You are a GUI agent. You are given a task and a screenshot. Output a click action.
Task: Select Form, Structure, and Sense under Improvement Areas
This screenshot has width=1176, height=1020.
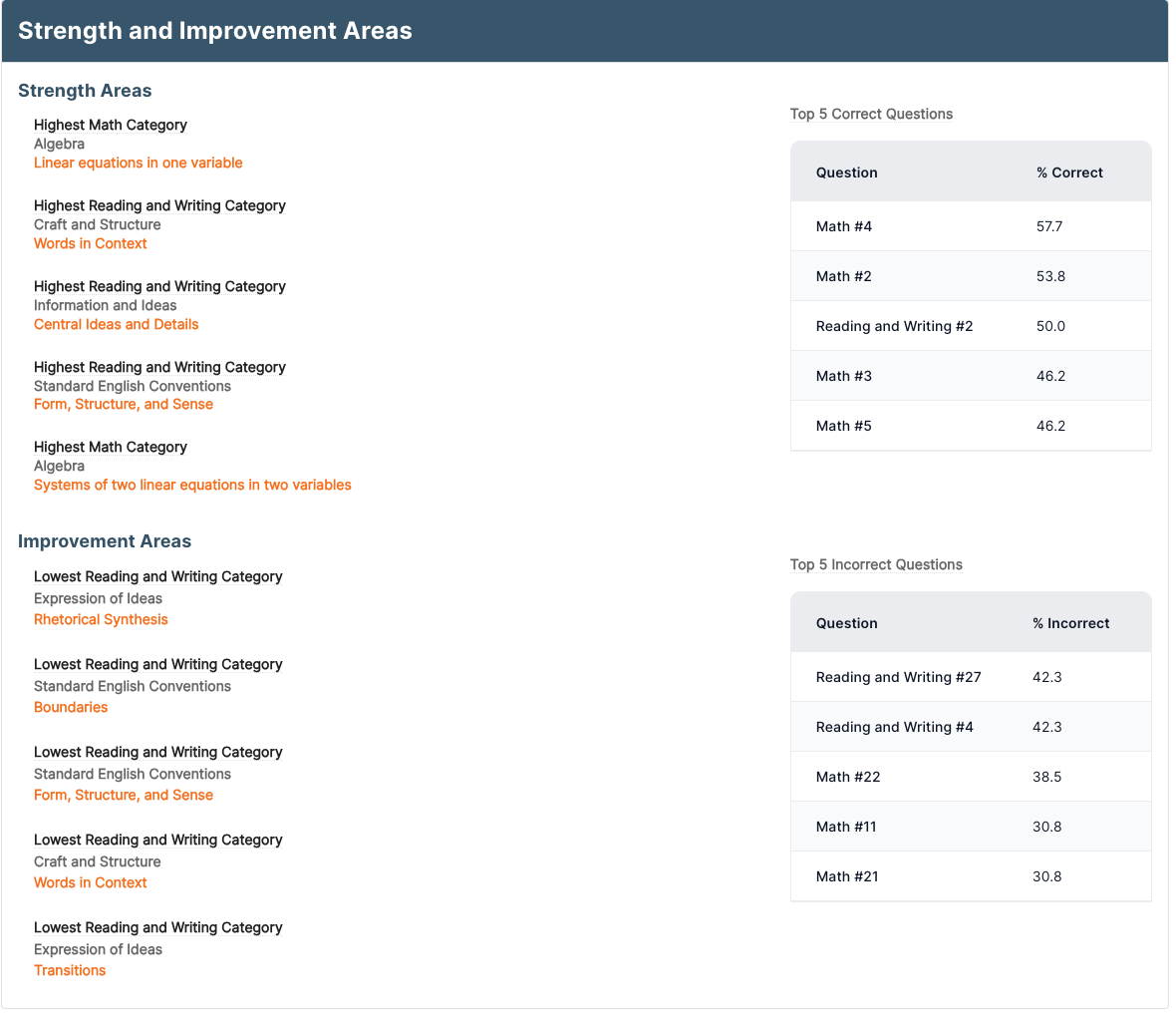pyautogui.click(x=123, y=795)
